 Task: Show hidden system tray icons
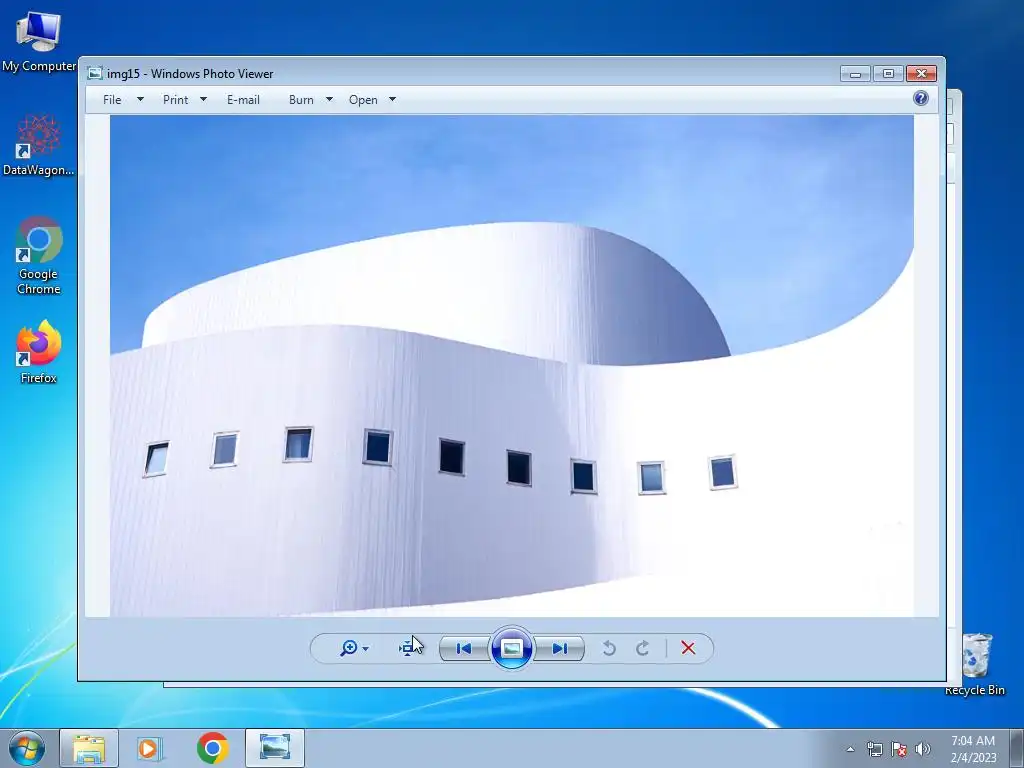tap(850, 749)
